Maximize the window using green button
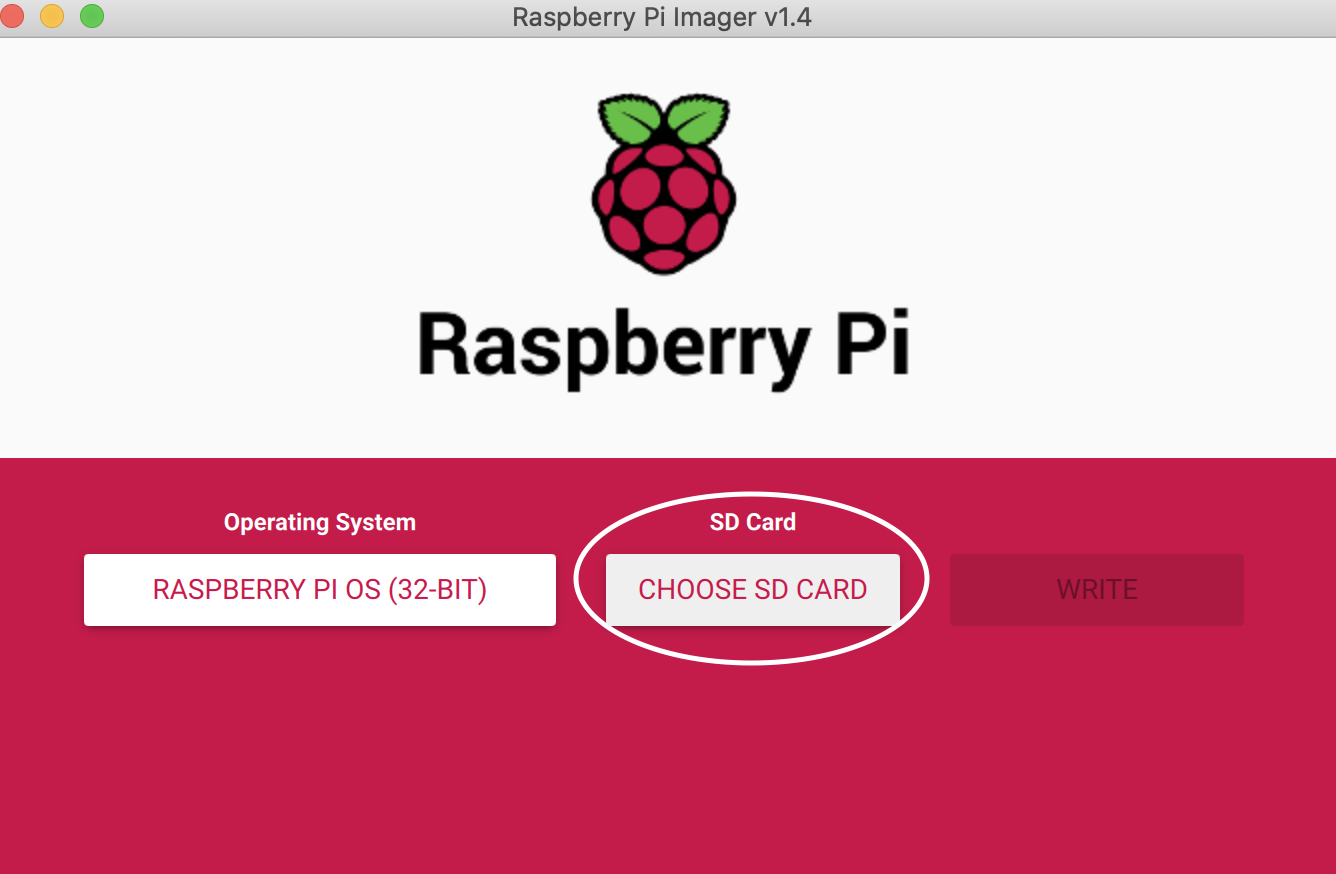 pyautogui.click(x=92, y=16)
